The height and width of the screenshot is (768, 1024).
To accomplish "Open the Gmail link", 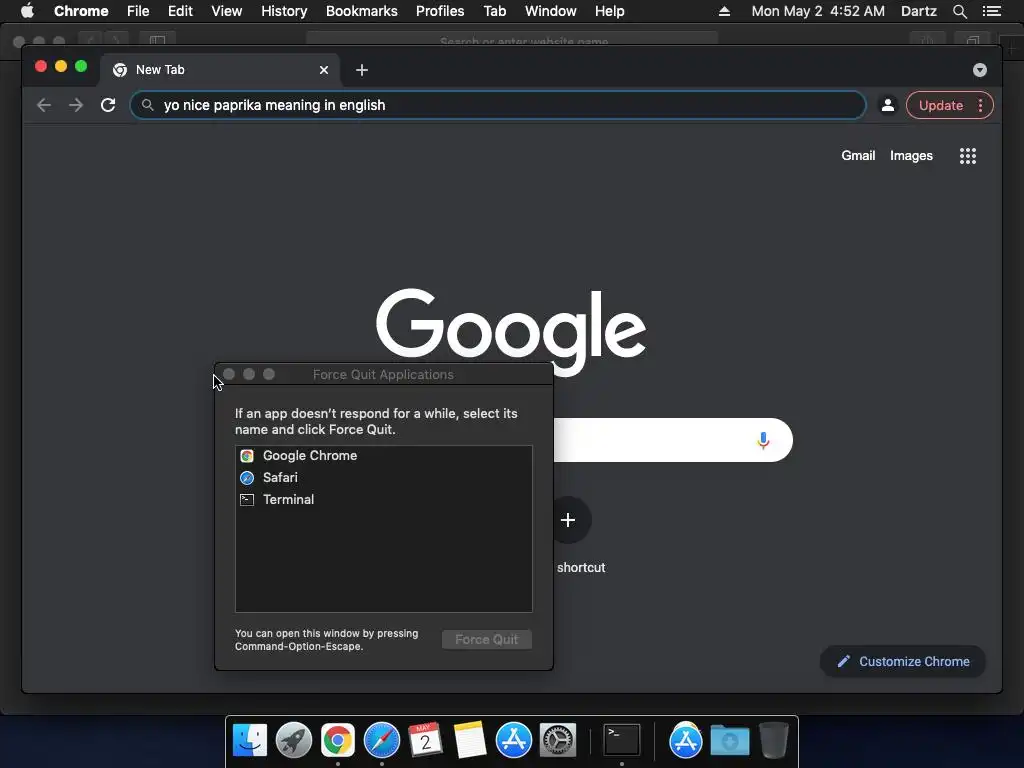I will pos(857,155).
